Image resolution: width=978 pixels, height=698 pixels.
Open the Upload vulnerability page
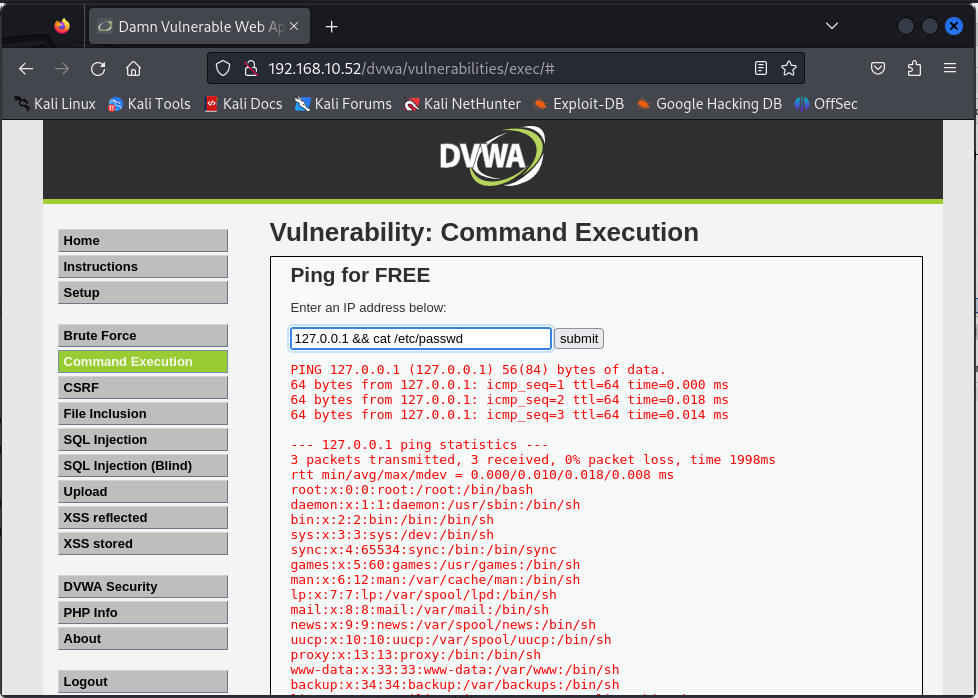point(143,492)
